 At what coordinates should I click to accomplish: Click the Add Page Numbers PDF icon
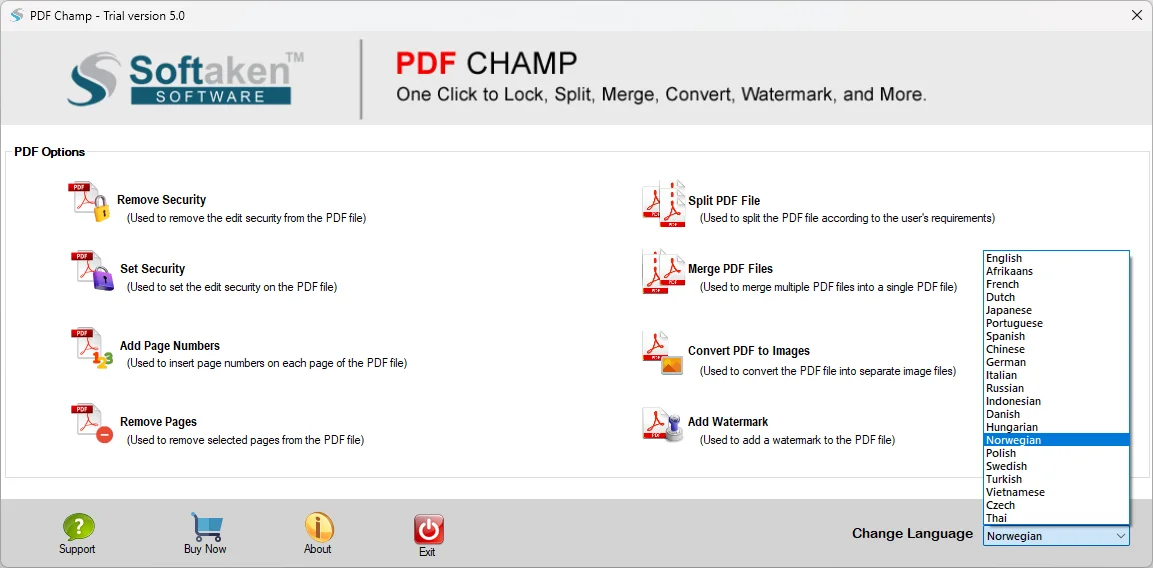coord(93,348)
